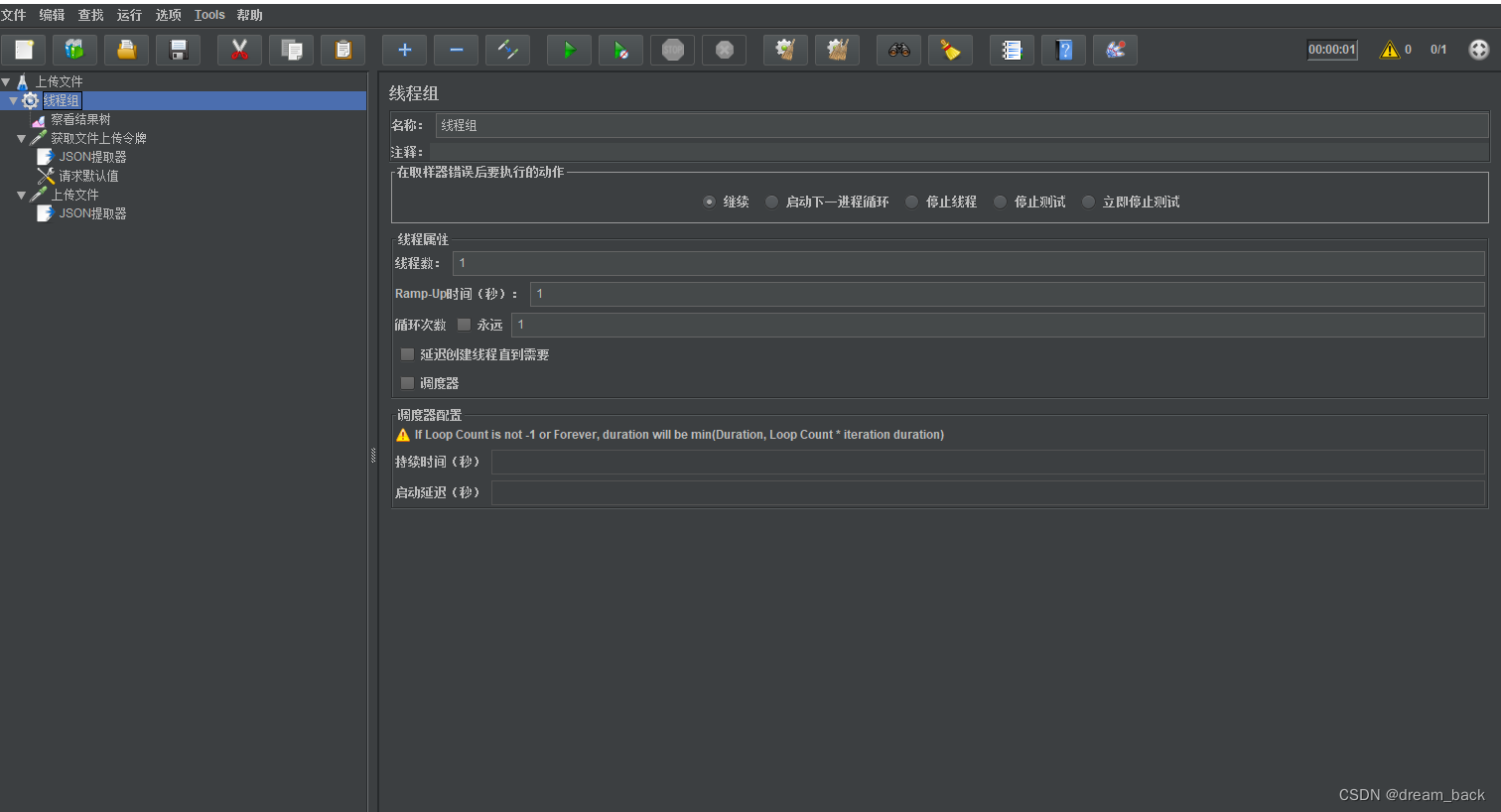The height and width of the screenshot is (812, 1501).
Task: Click the Cut scissors icon
Action: coord(239,50)
